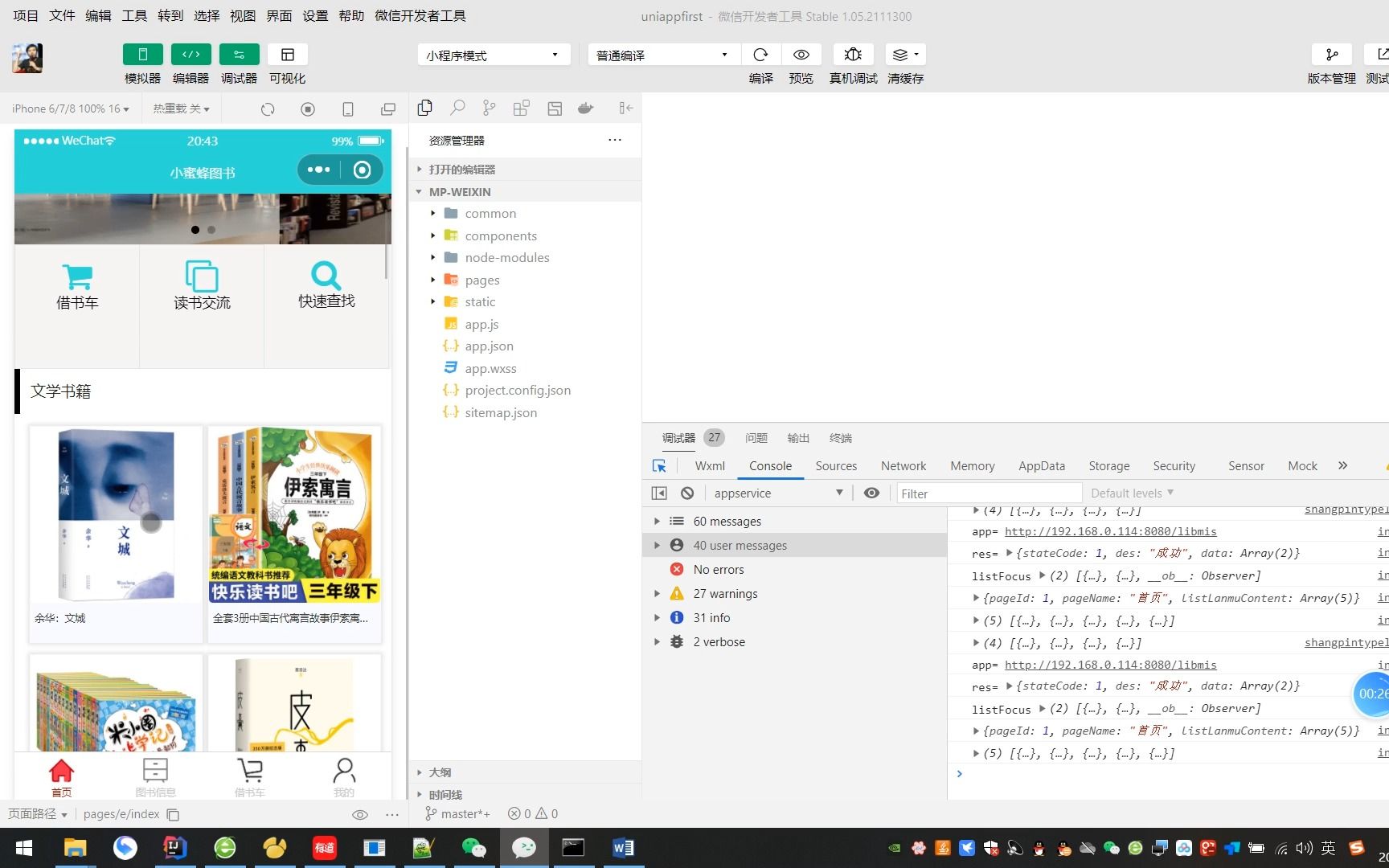The height and width of the screenshot is (868, 1389).
Task: Toggle the eye visibility icon in console toolbar
Action: click(x=871, y=493)
